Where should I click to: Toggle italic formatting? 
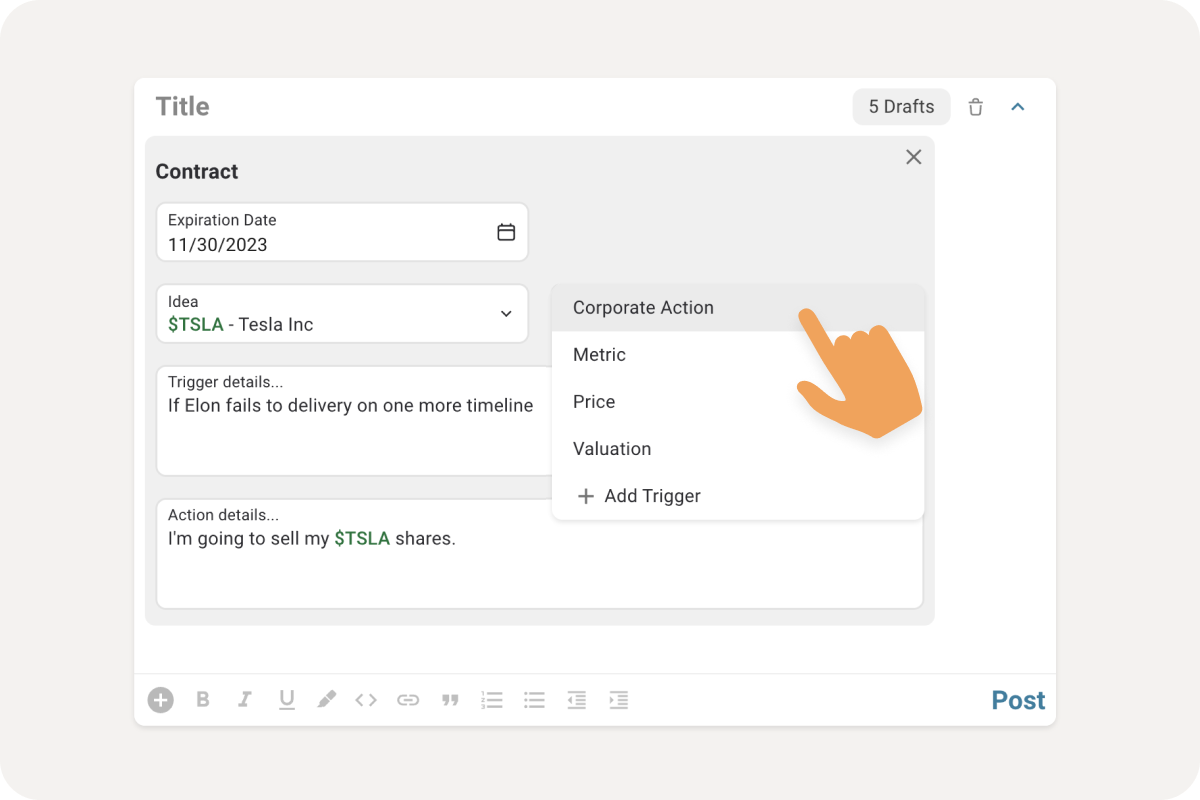(245, 700)
